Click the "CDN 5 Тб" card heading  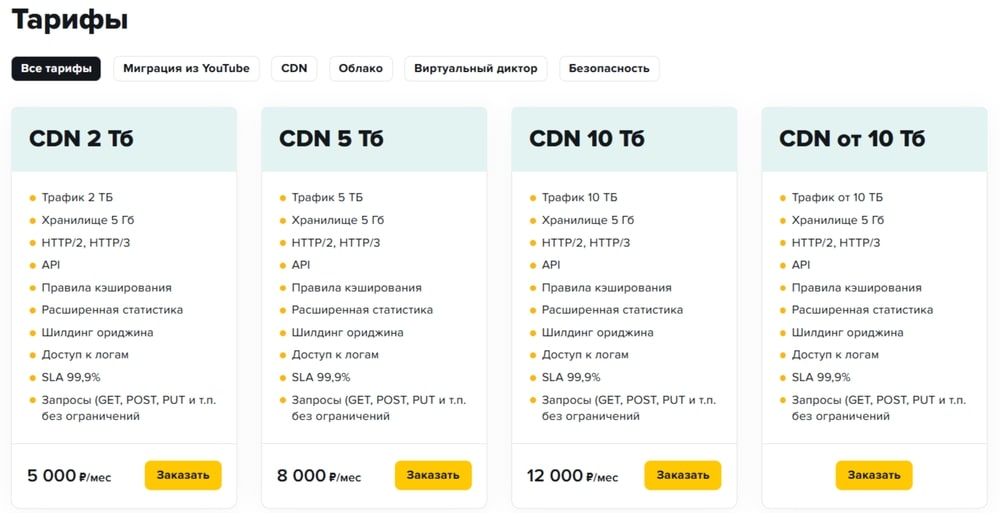[x=332, y=138]
